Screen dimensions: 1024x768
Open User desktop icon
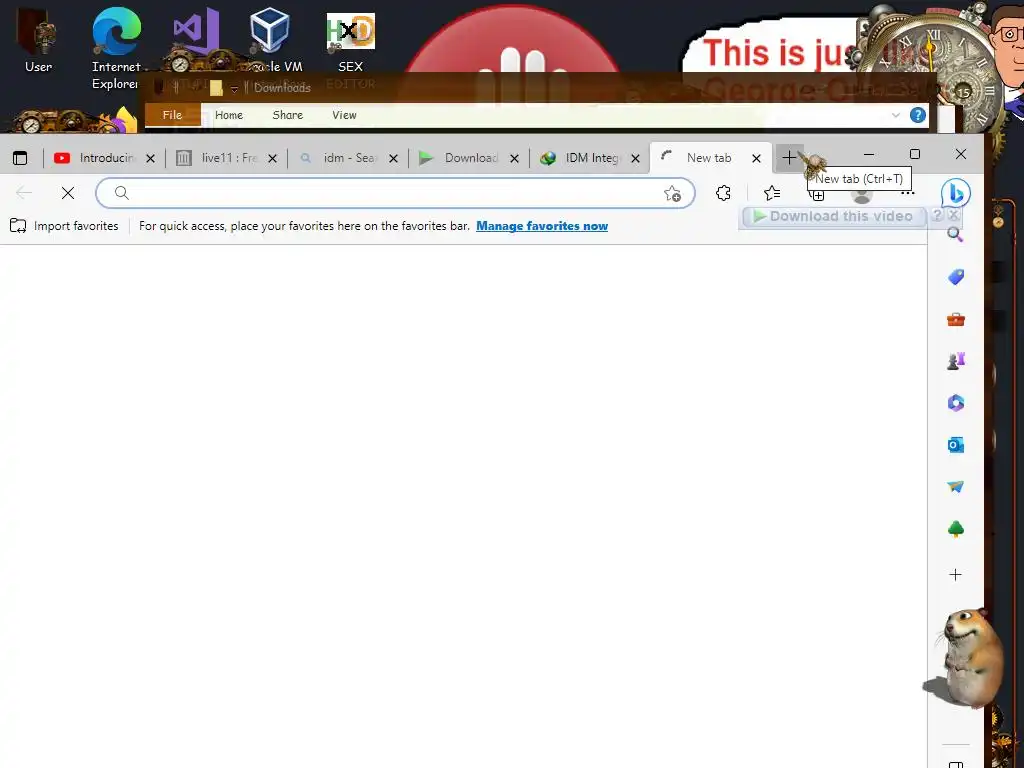coord(39,41)
